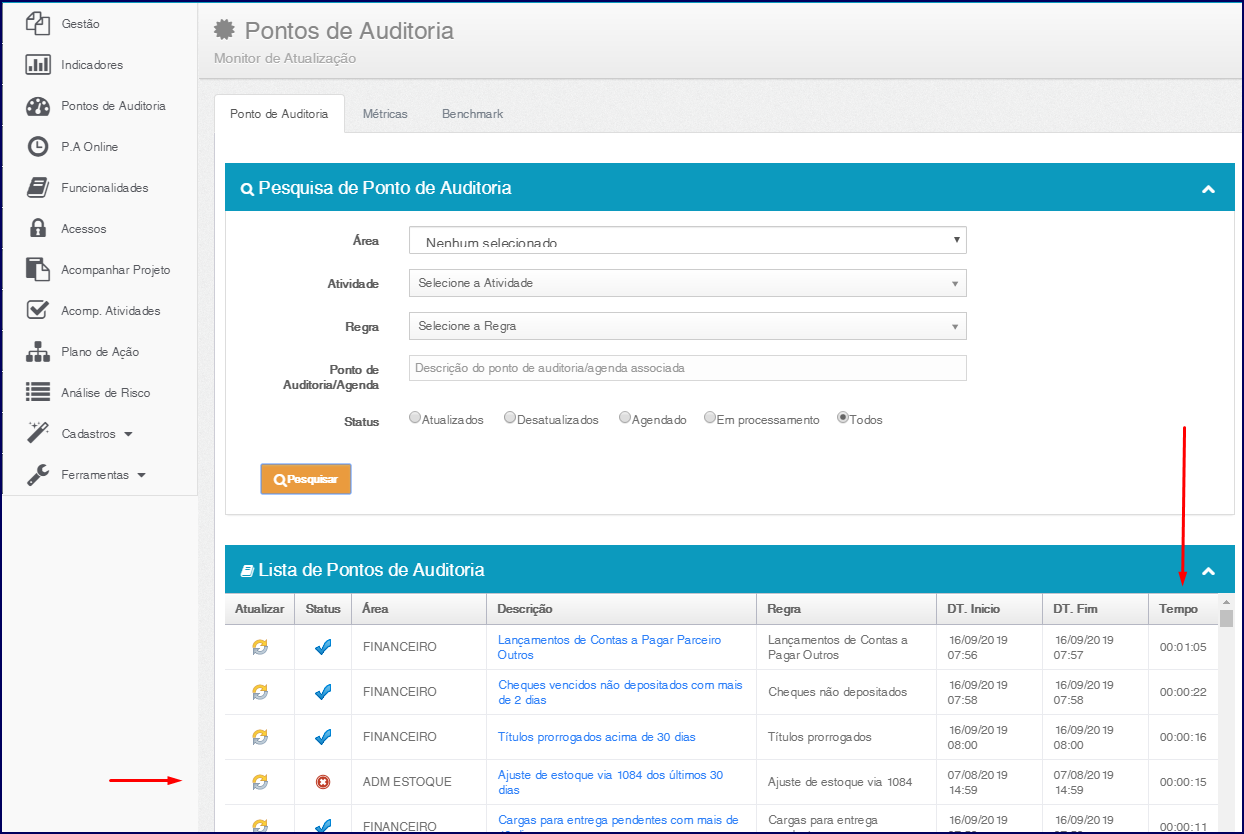Open Gestão in the sidebar
The image size is (1244, 834).
(x=80, y=23)
